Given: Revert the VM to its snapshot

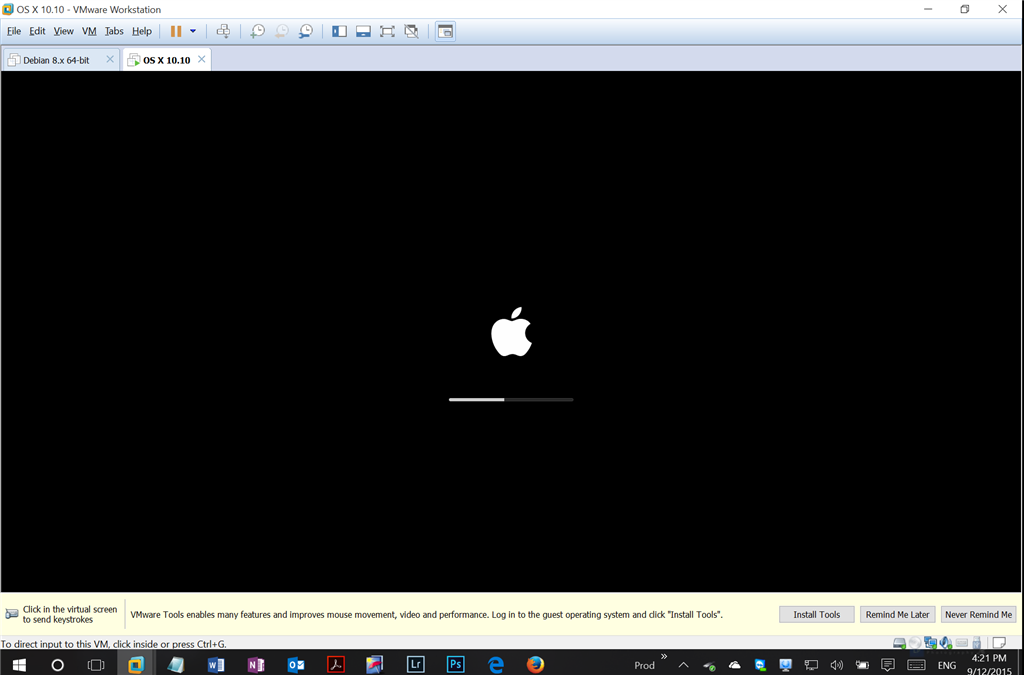Looking at the screenshot, I should [281, 31].
